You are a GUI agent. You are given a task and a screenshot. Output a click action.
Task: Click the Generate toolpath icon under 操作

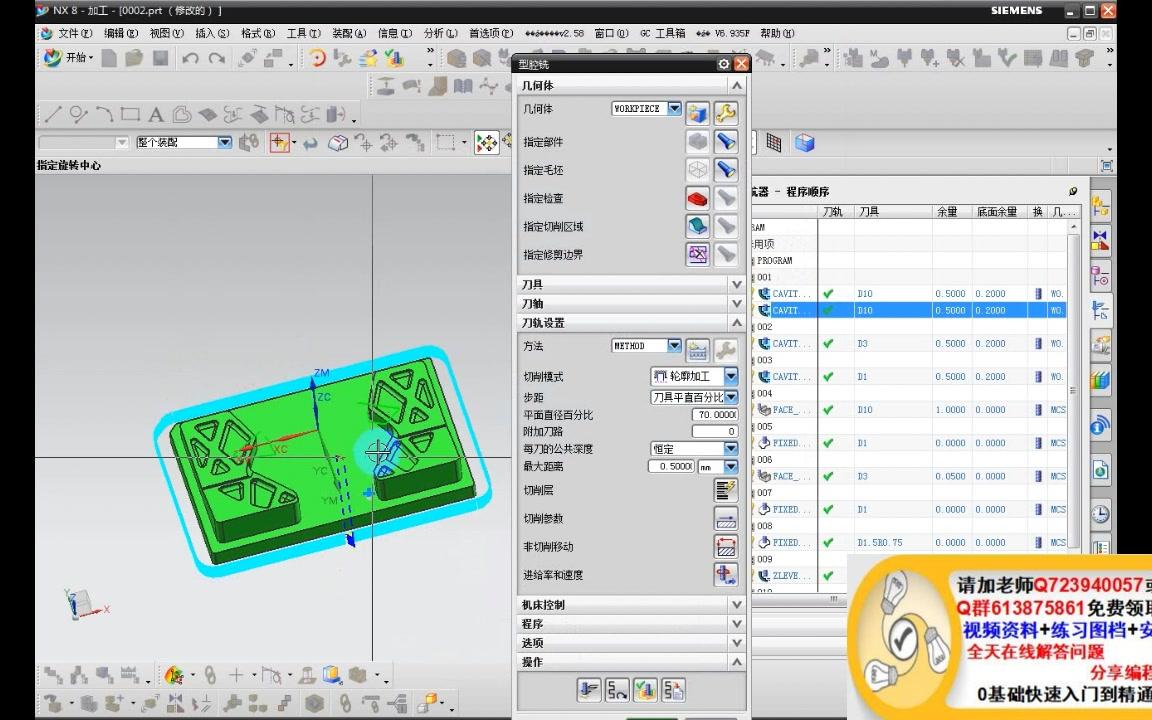589,689
